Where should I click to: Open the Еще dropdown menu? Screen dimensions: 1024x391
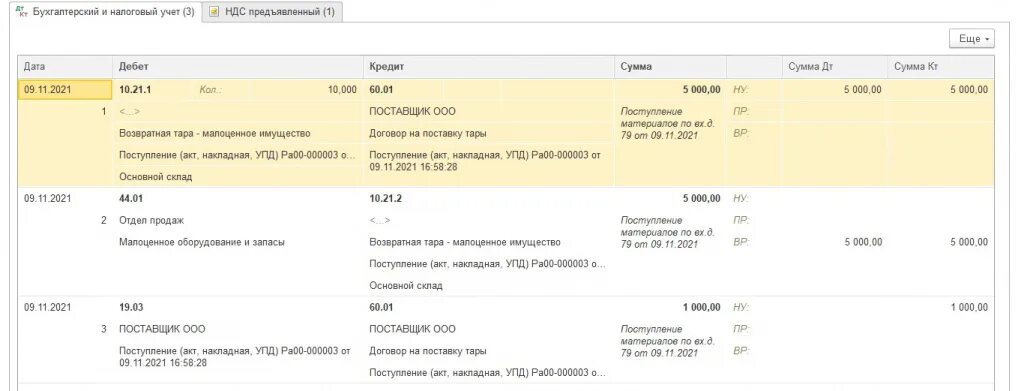(972, 39)
